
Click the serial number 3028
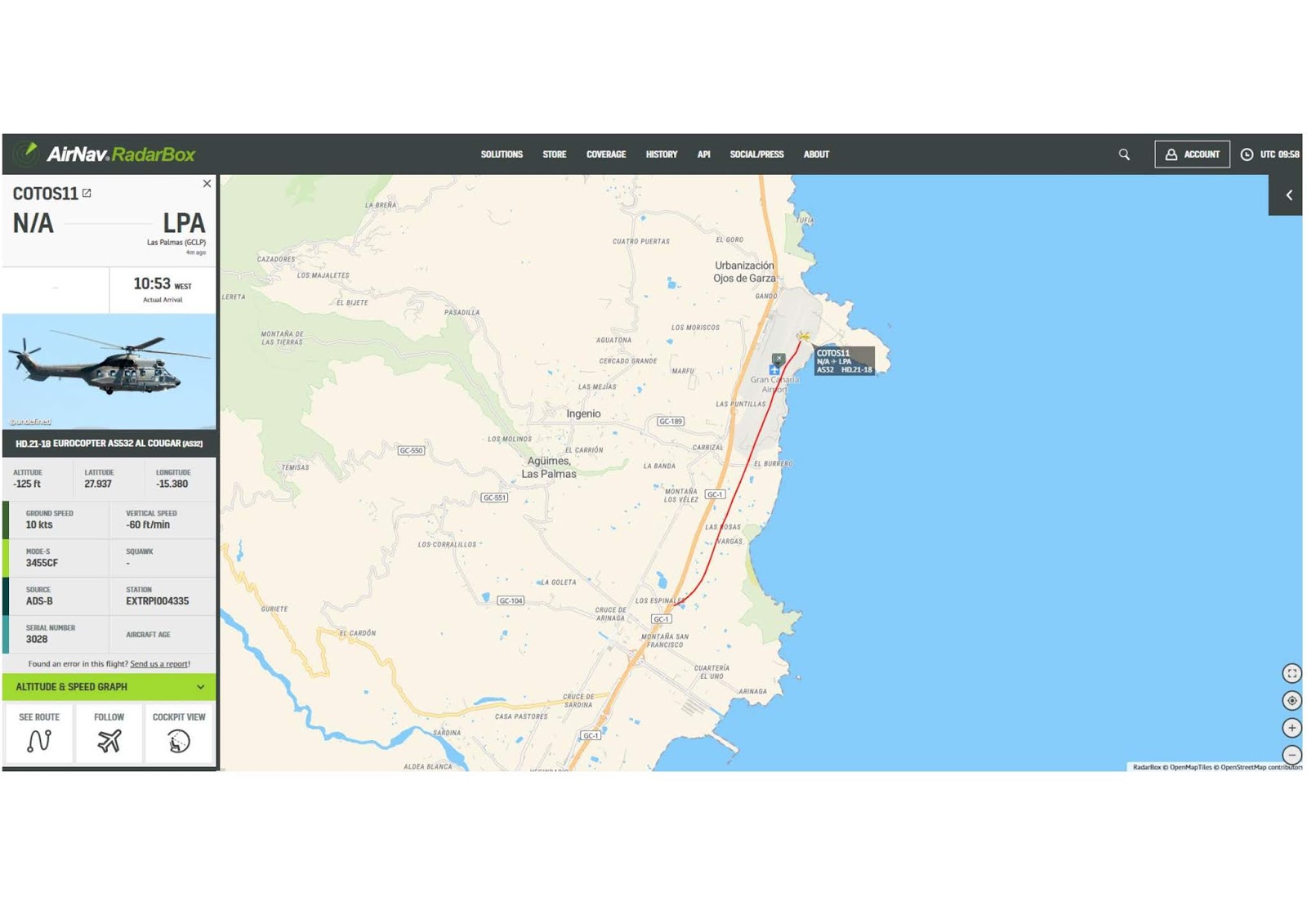(37, 640)
